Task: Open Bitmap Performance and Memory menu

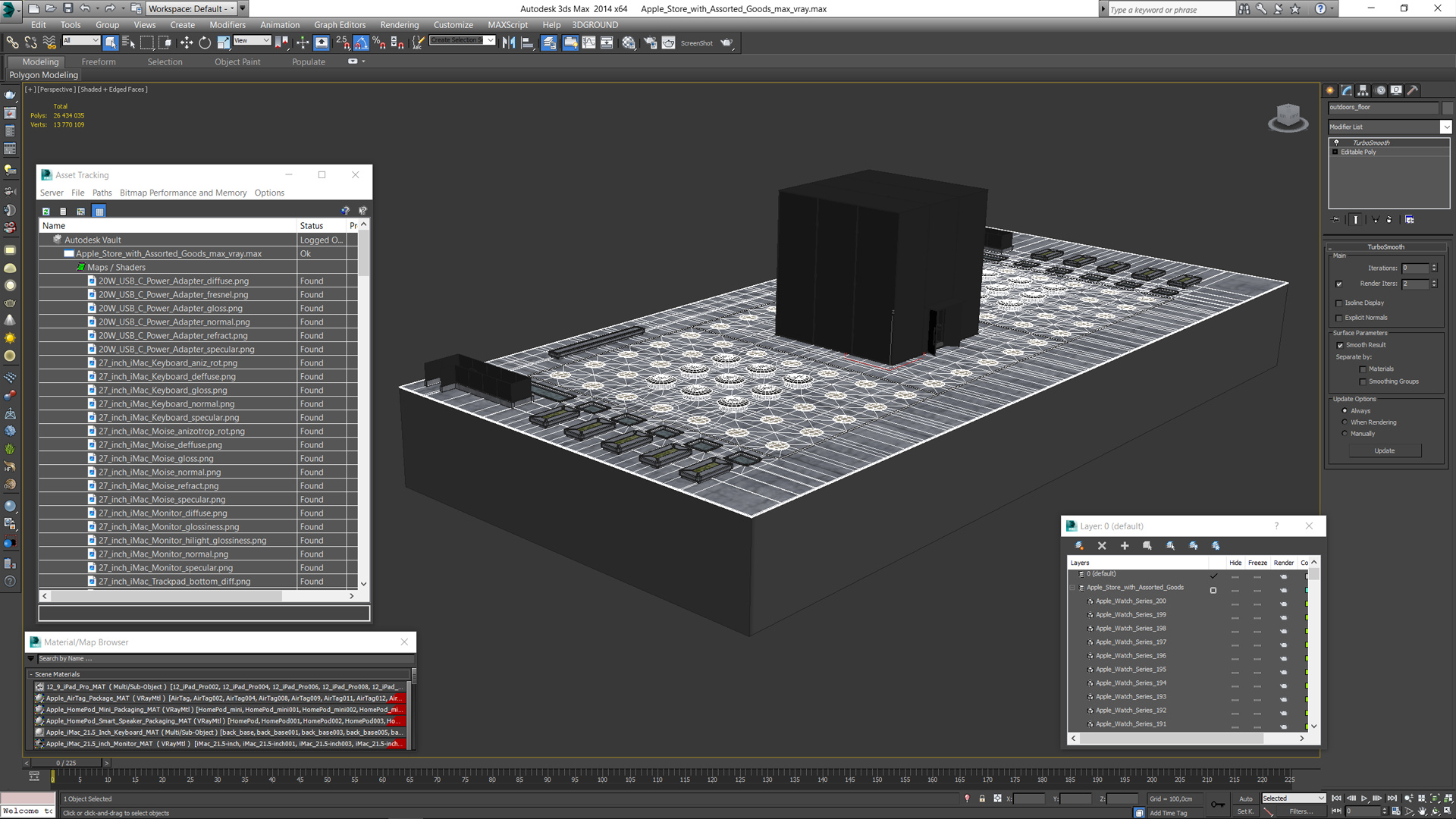Action: click(183, 193)
